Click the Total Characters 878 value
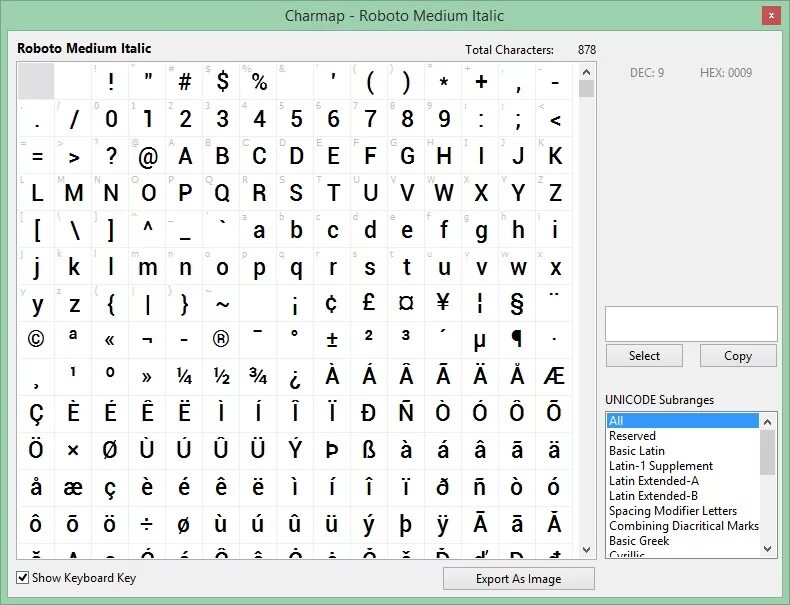Screen dimensions: 790x605 click(586, 50)
